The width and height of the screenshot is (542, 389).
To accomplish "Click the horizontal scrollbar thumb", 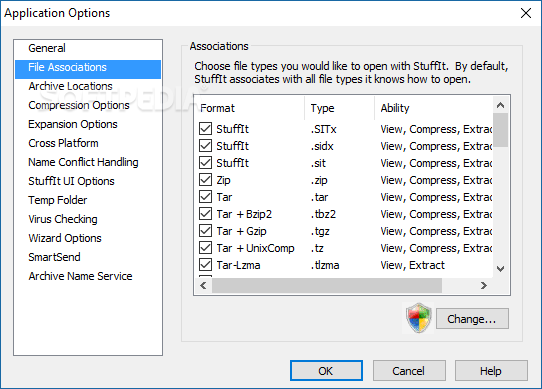I will coord(327,286).
